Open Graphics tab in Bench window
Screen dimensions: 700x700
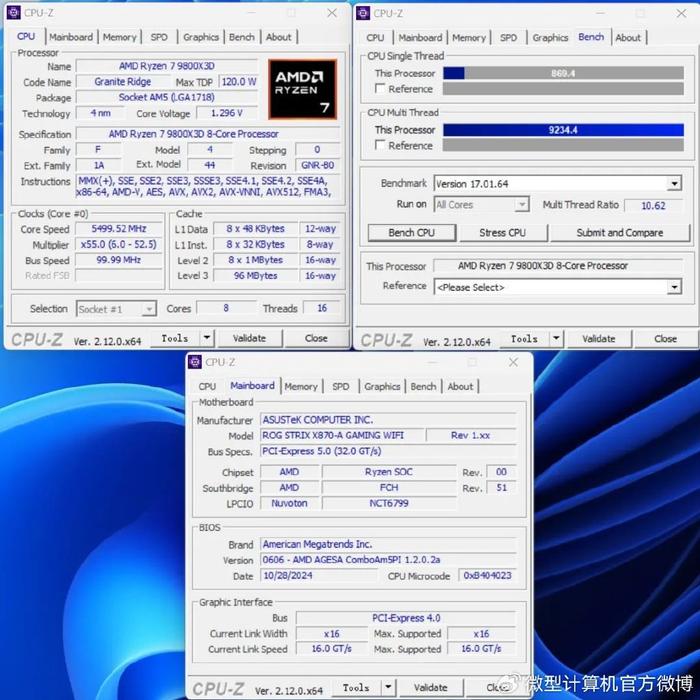point(550,38)
